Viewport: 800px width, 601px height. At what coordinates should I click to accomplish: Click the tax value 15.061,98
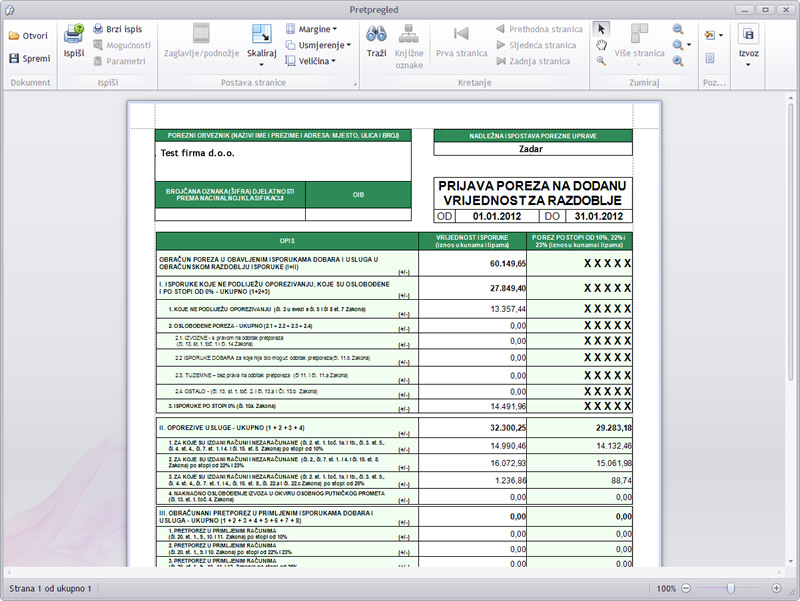click(614, 463)
